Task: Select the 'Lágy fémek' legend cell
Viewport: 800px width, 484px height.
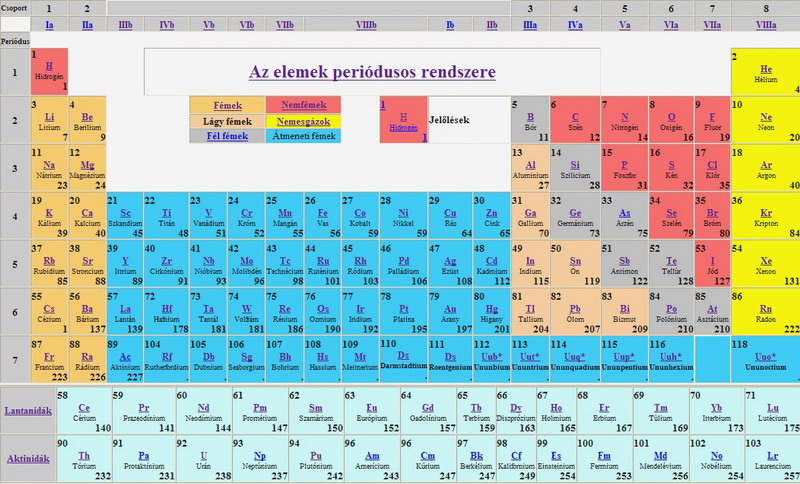Action: coord(228,121)
